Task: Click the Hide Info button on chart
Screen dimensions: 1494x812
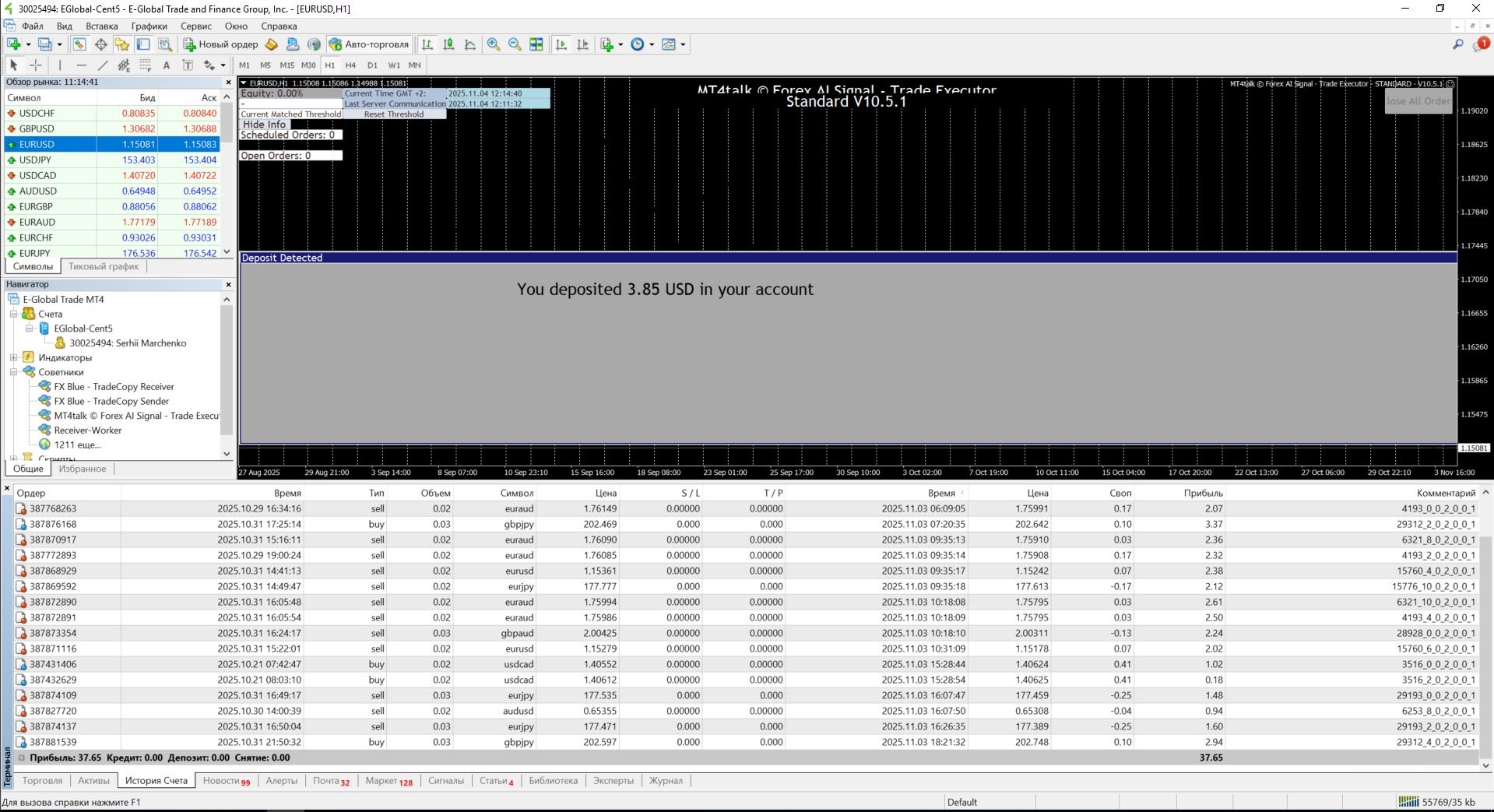Action: tap(264, 125)
